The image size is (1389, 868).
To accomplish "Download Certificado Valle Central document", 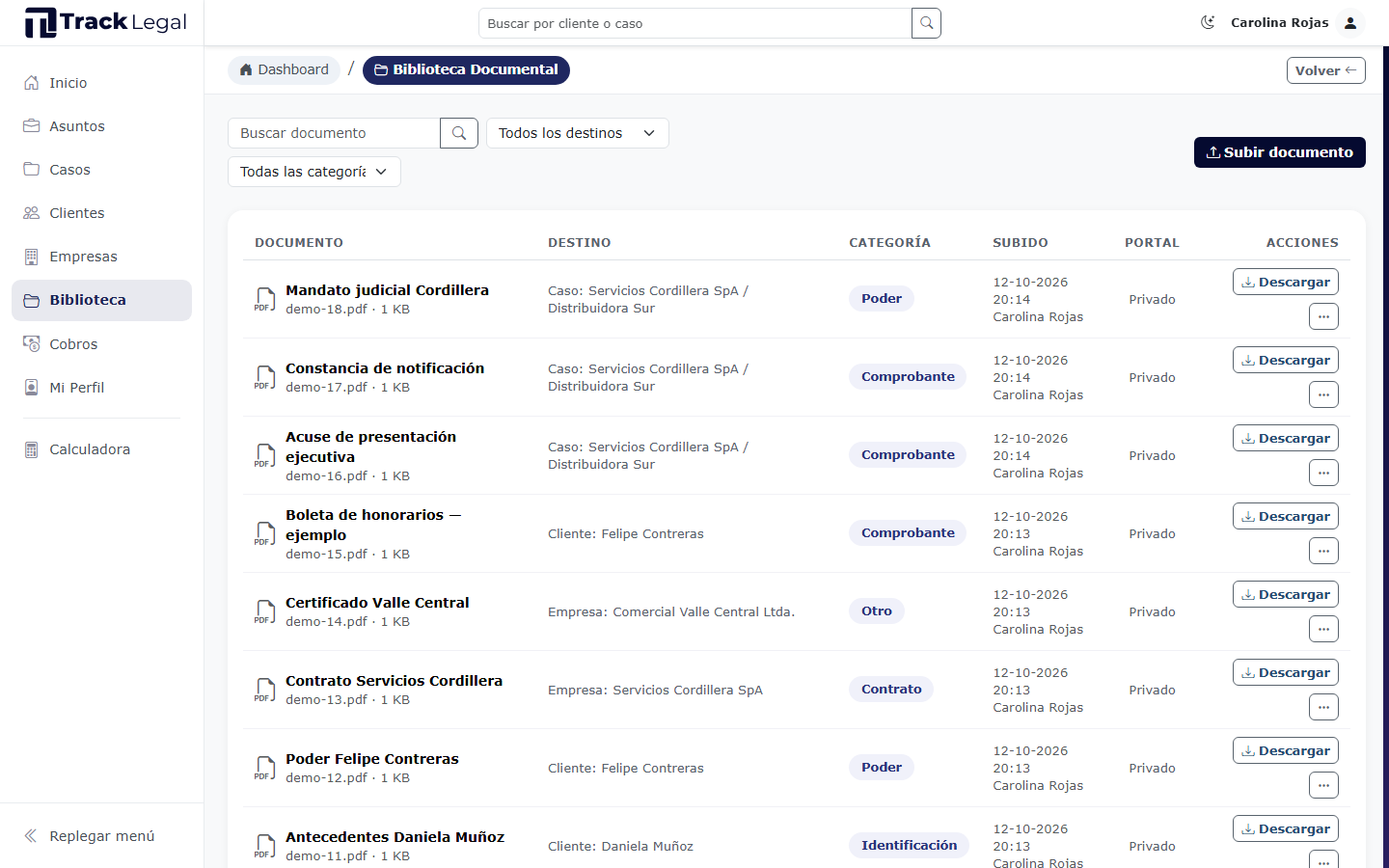I will click(1285, 594).
